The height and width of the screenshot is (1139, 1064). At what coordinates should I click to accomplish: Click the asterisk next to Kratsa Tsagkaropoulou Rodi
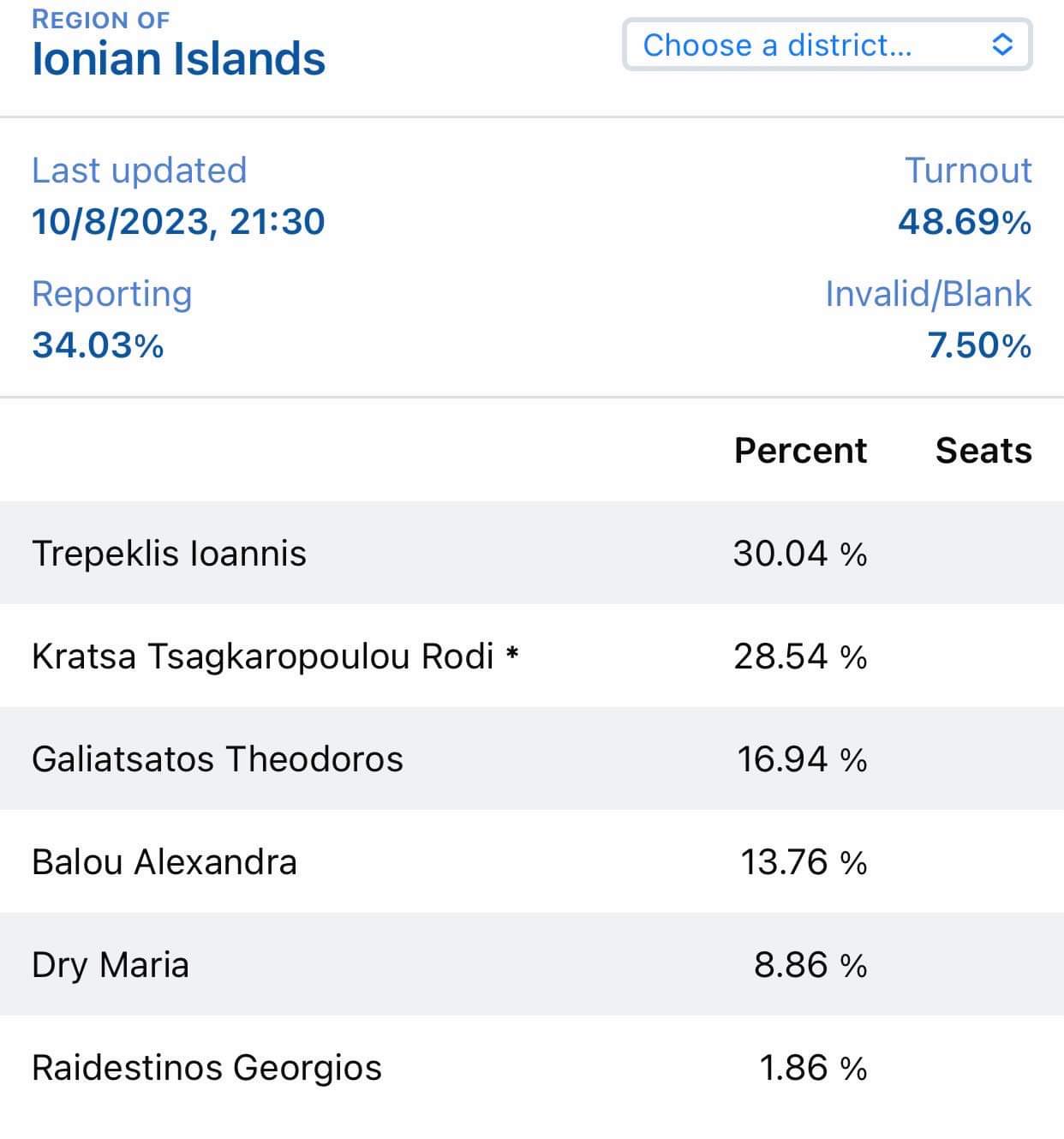pos(512,653)
